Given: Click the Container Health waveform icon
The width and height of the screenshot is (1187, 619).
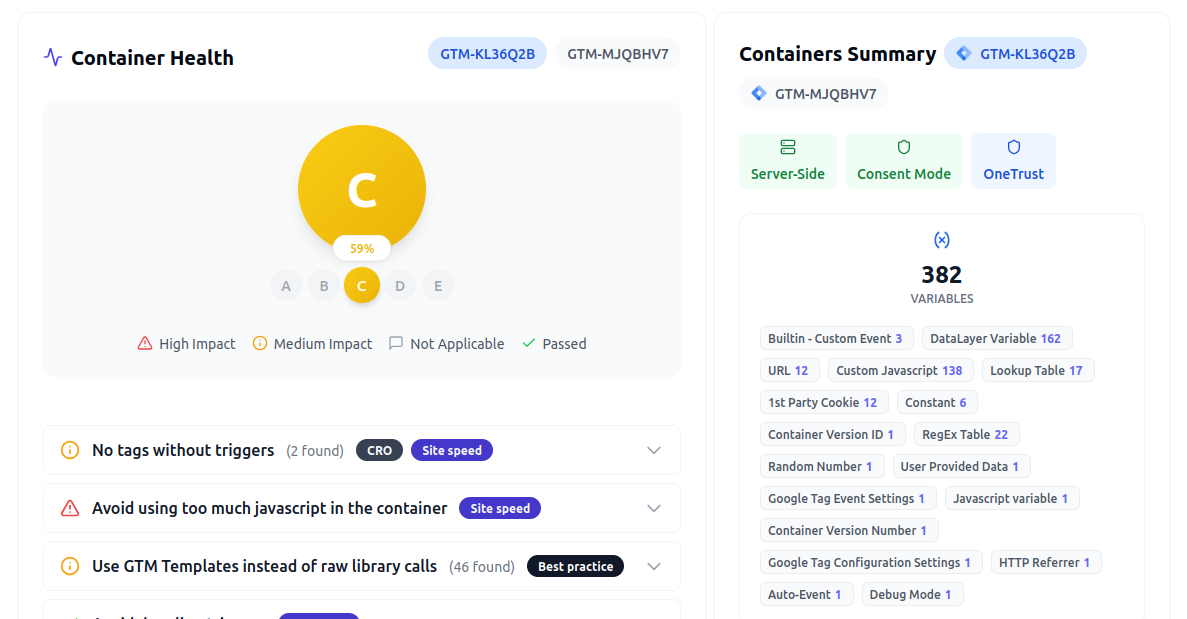Looking at the screenshot, I should tap(51, 57).
